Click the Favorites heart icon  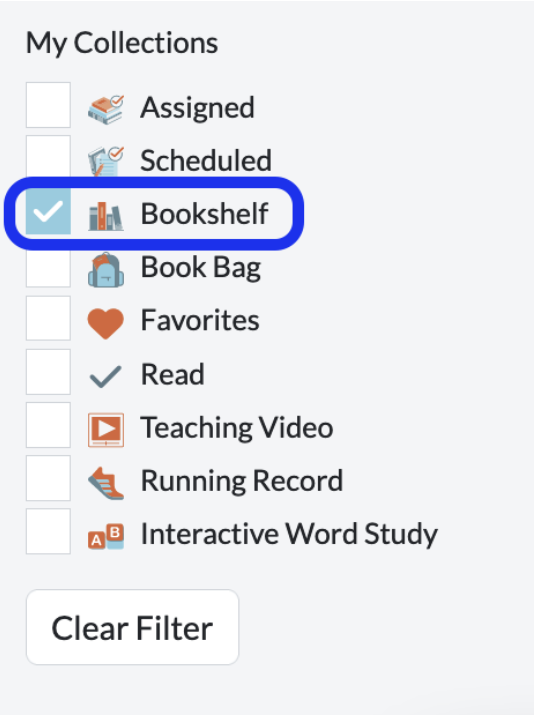coord(106,323)
